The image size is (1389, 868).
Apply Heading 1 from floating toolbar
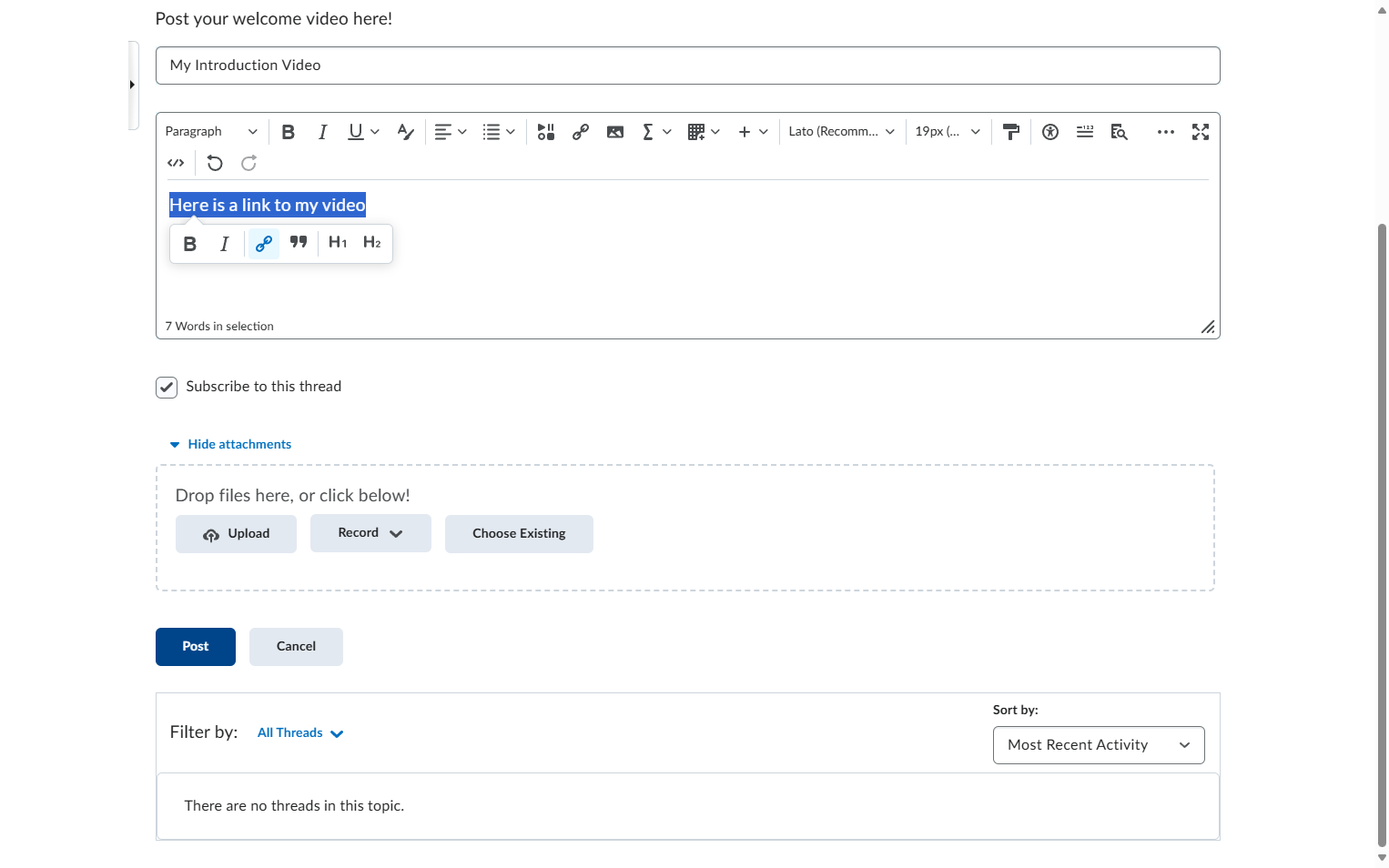(x=338, y=242)
